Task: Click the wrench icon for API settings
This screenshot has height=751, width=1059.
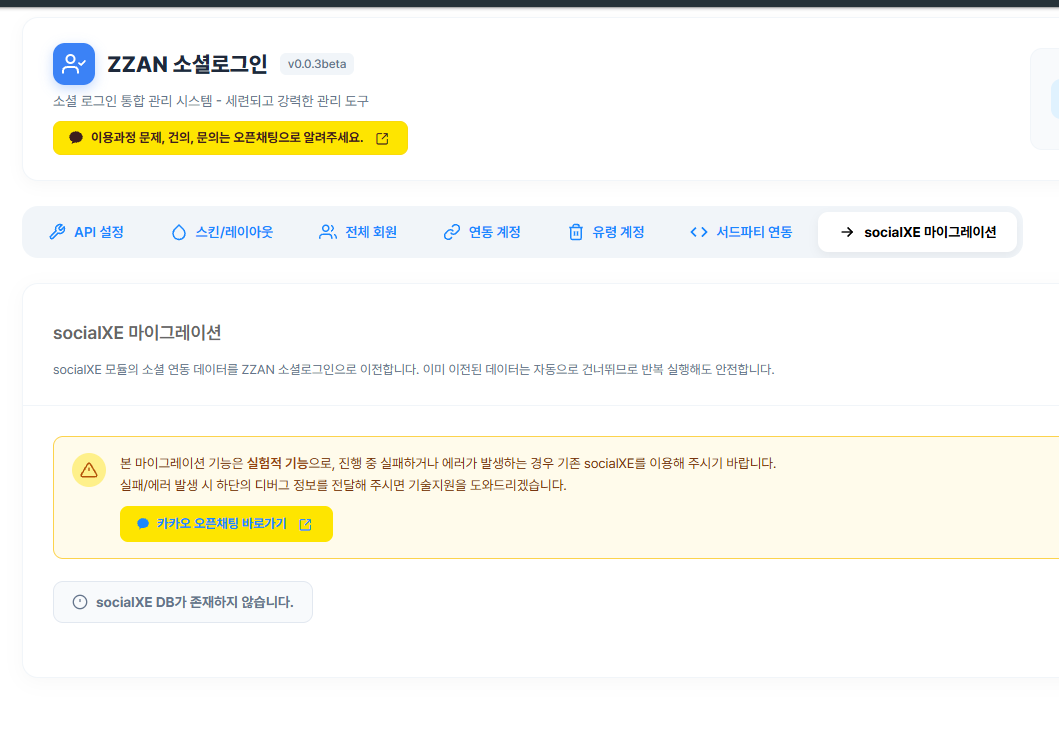Action: pyautogui.click(x=57, y=232)
